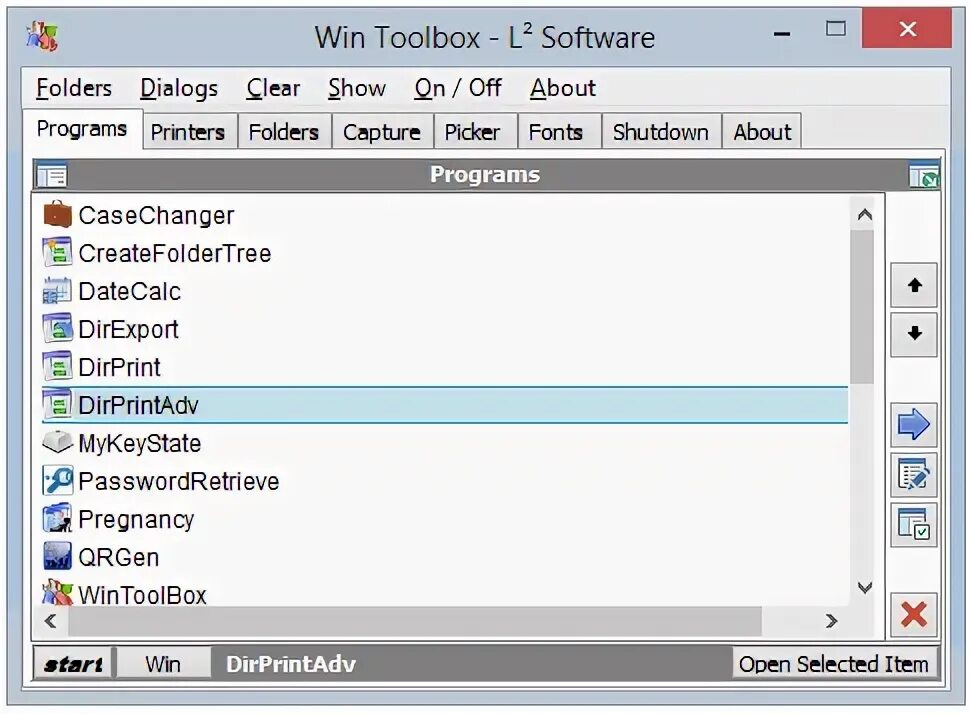Click the edit list pencil icon button
The width and height of the screenshot is (970, 714).
[914, 475]
